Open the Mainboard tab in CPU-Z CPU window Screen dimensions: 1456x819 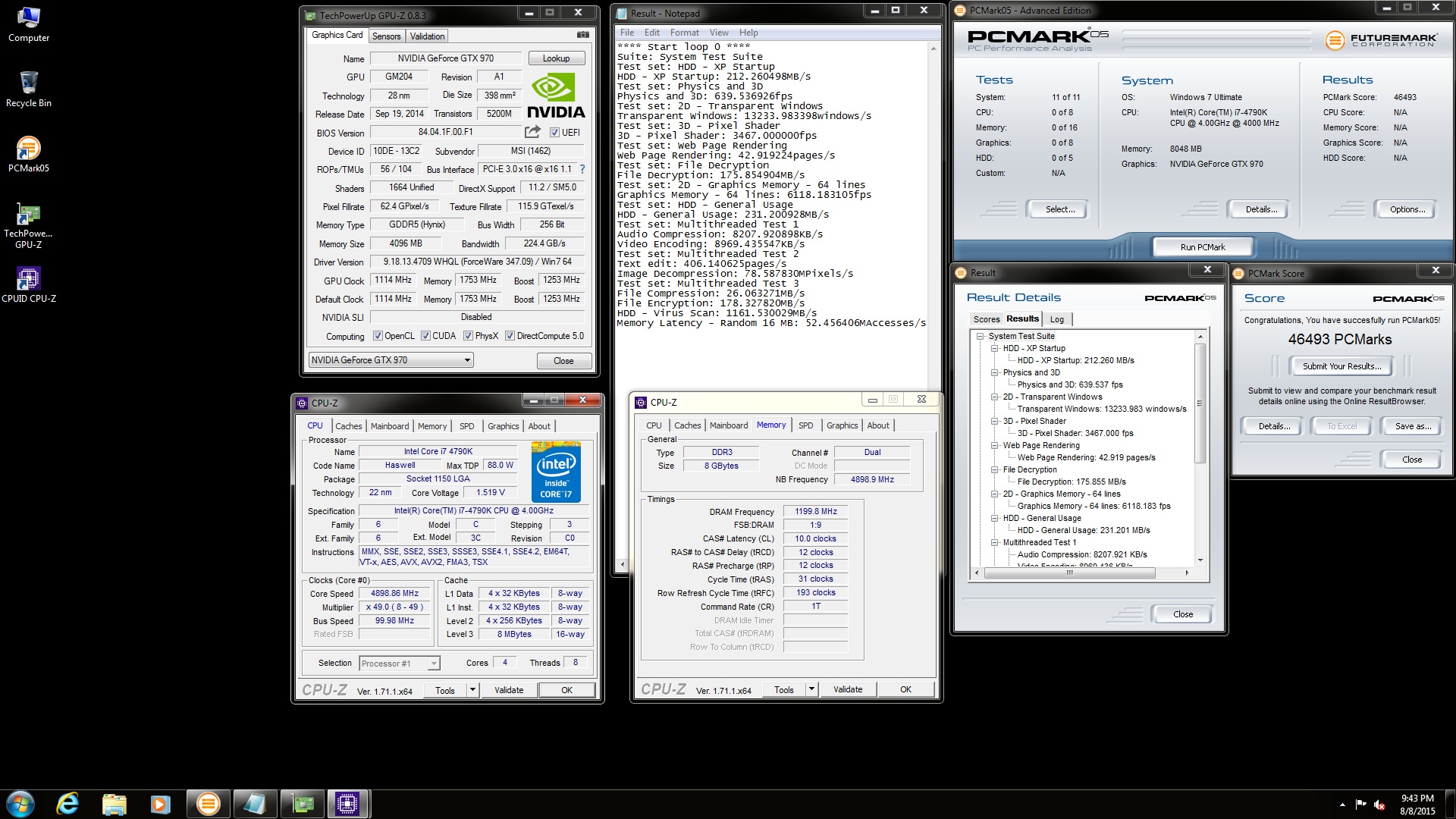pos(390,426)
